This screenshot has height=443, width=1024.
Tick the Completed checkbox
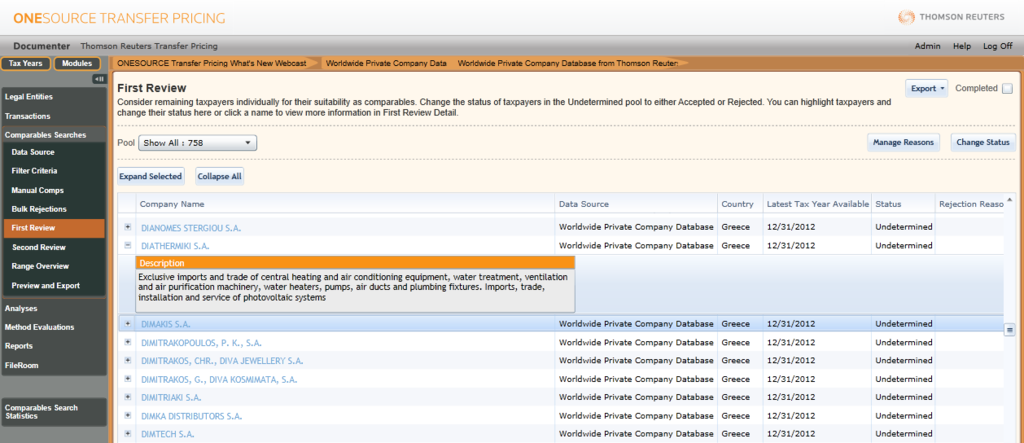point(1007,88)
